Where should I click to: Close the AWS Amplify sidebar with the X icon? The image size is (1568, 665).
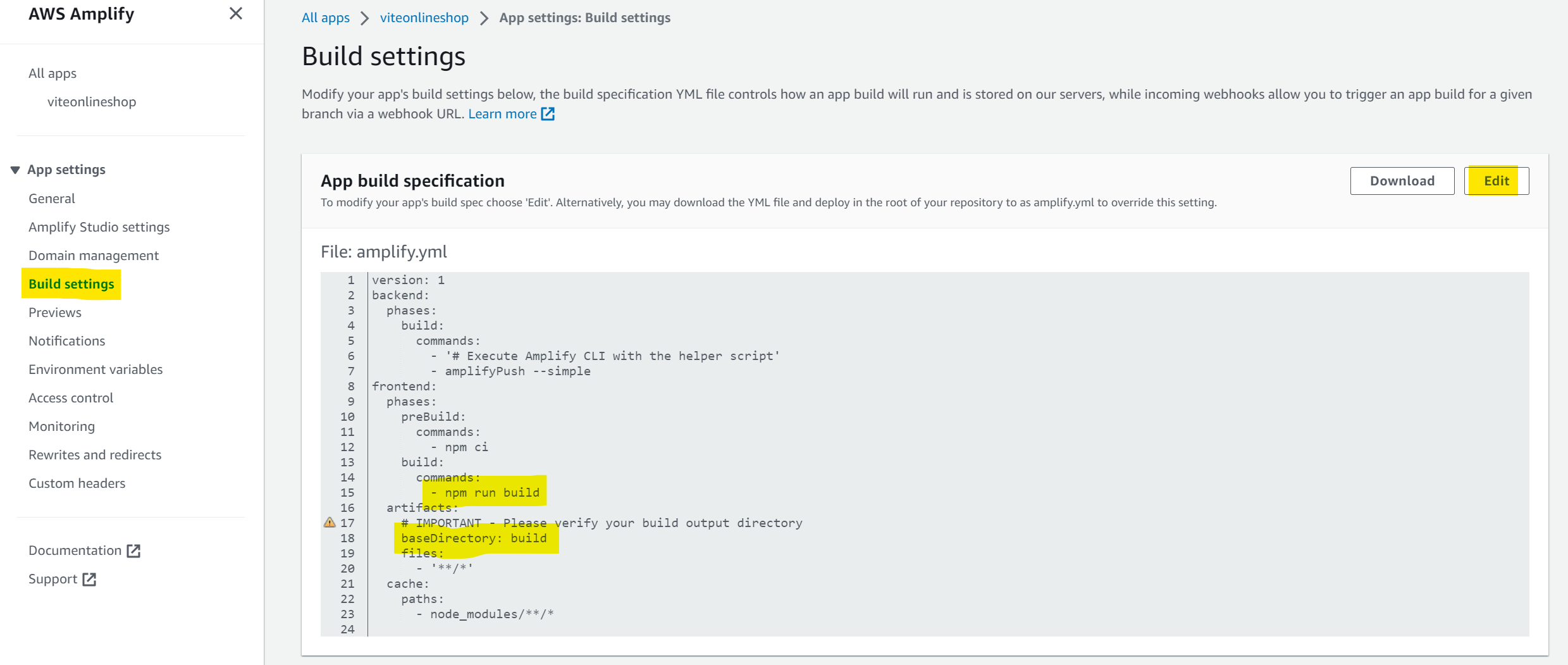point(236,13)
